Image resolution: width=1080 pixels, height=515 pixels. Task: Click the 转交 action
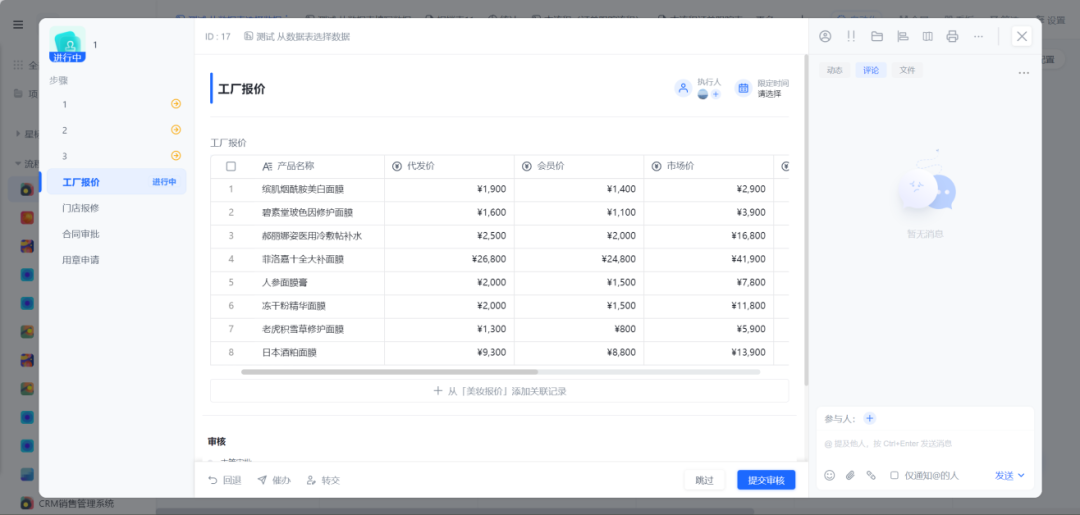[x=323, y=480]
